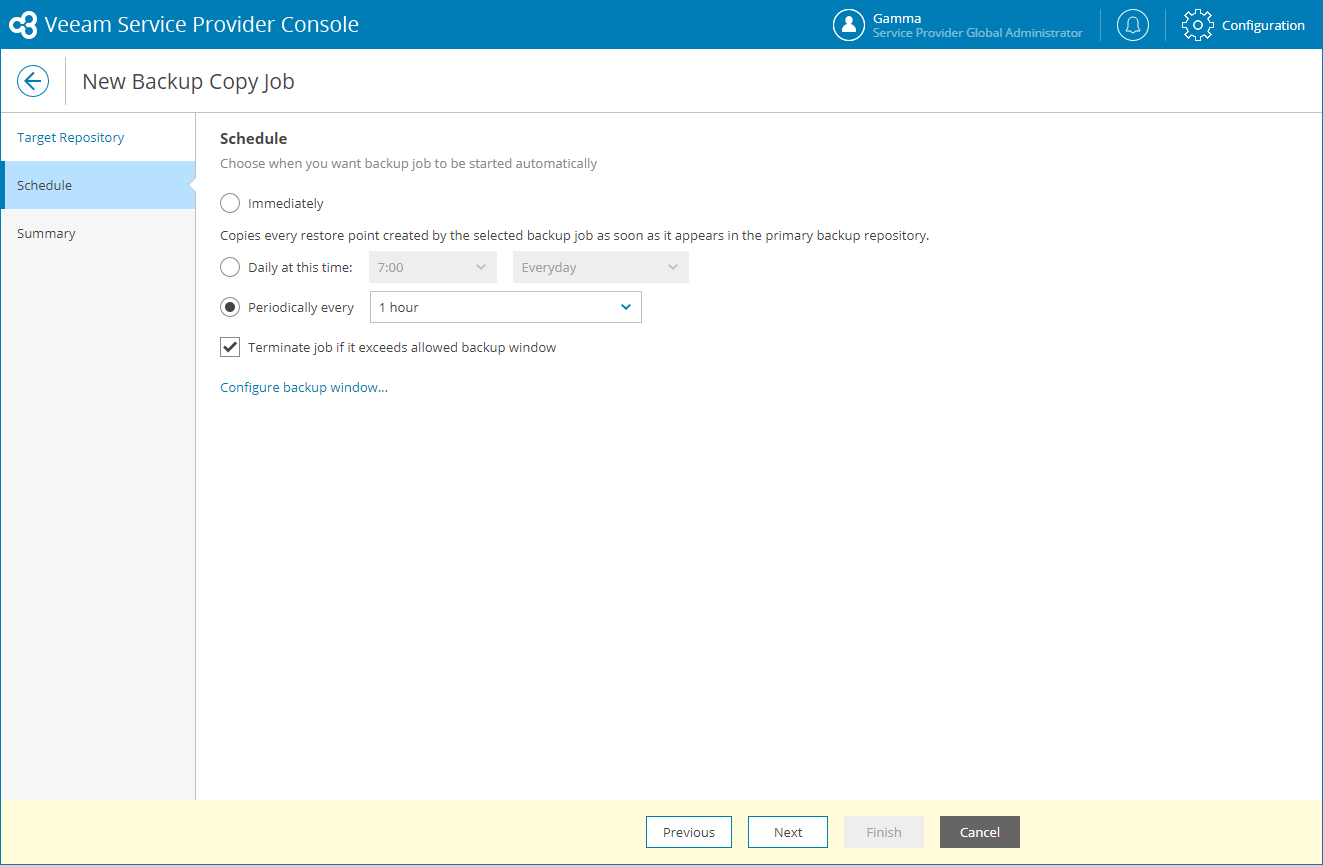
Task: Click the Gamma user name
Action: 897,18
